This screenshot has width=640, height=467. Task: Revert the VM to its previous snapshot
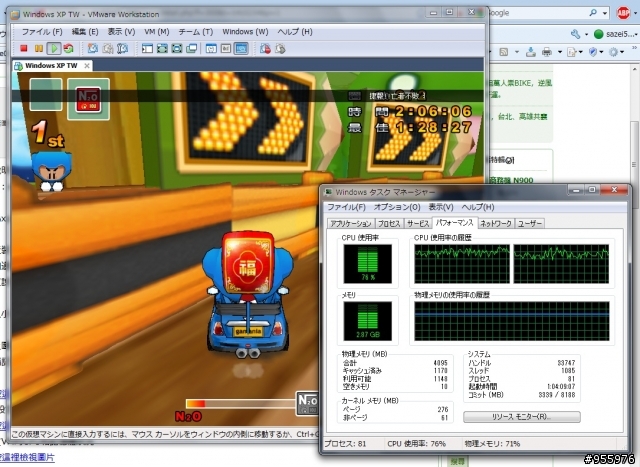tap(108, 49)
